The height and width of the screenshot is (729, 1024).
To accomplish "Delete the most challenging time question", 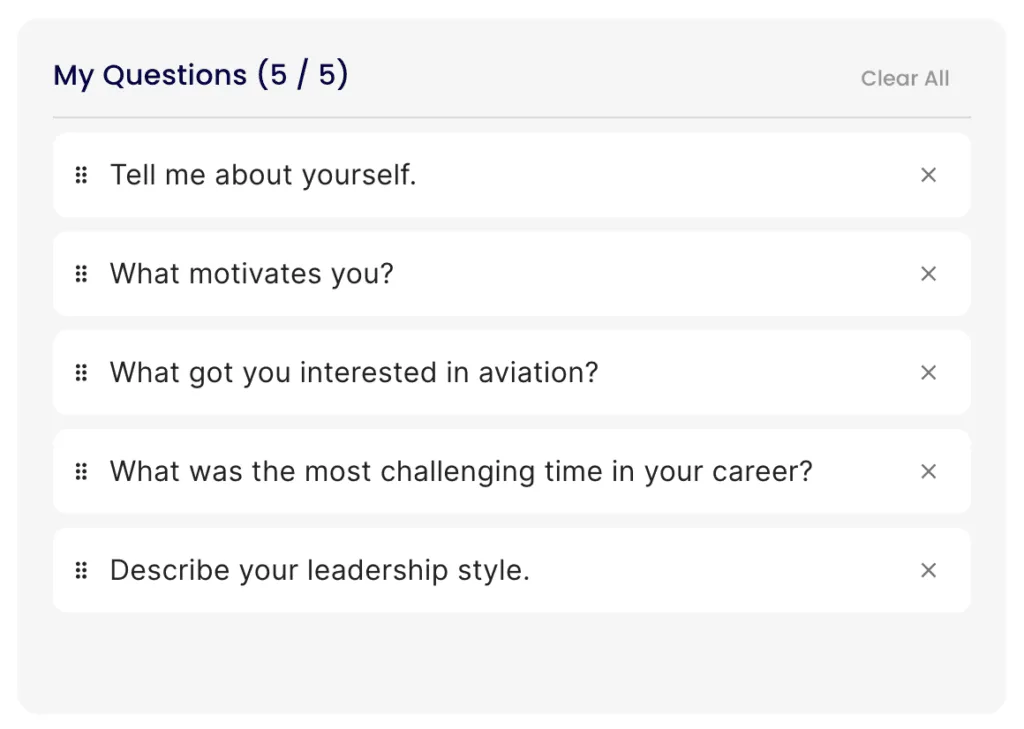I will pos(928,471).
